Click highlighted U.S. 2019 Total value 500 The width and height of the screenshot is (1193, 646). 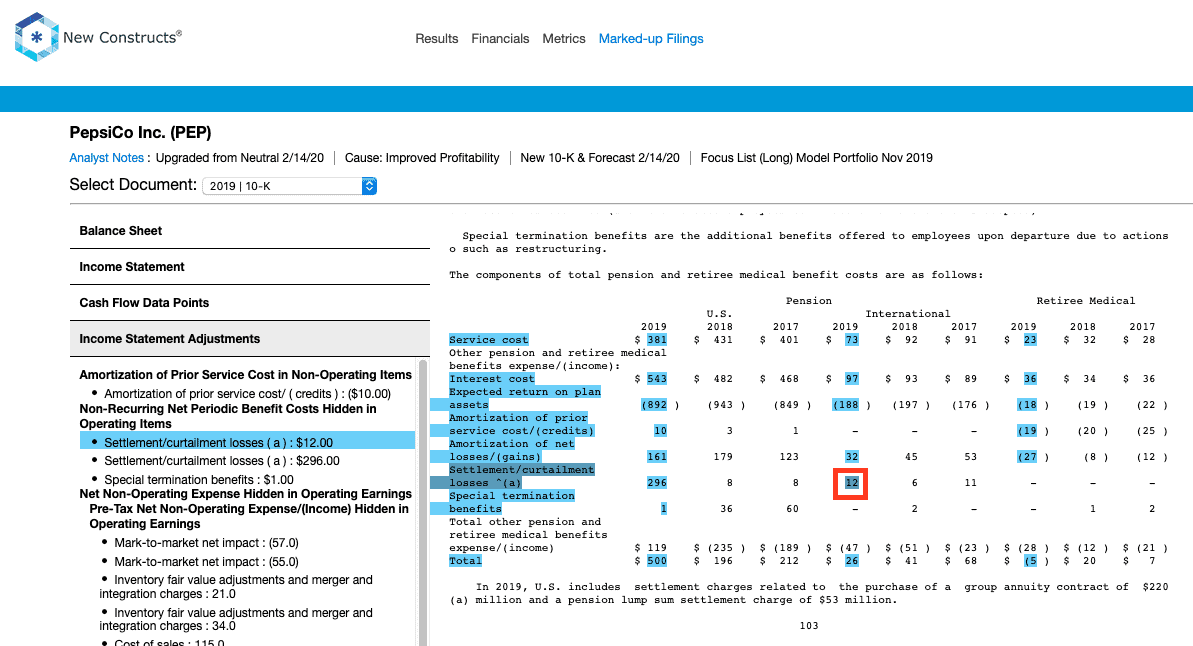(x=657, y=562)
